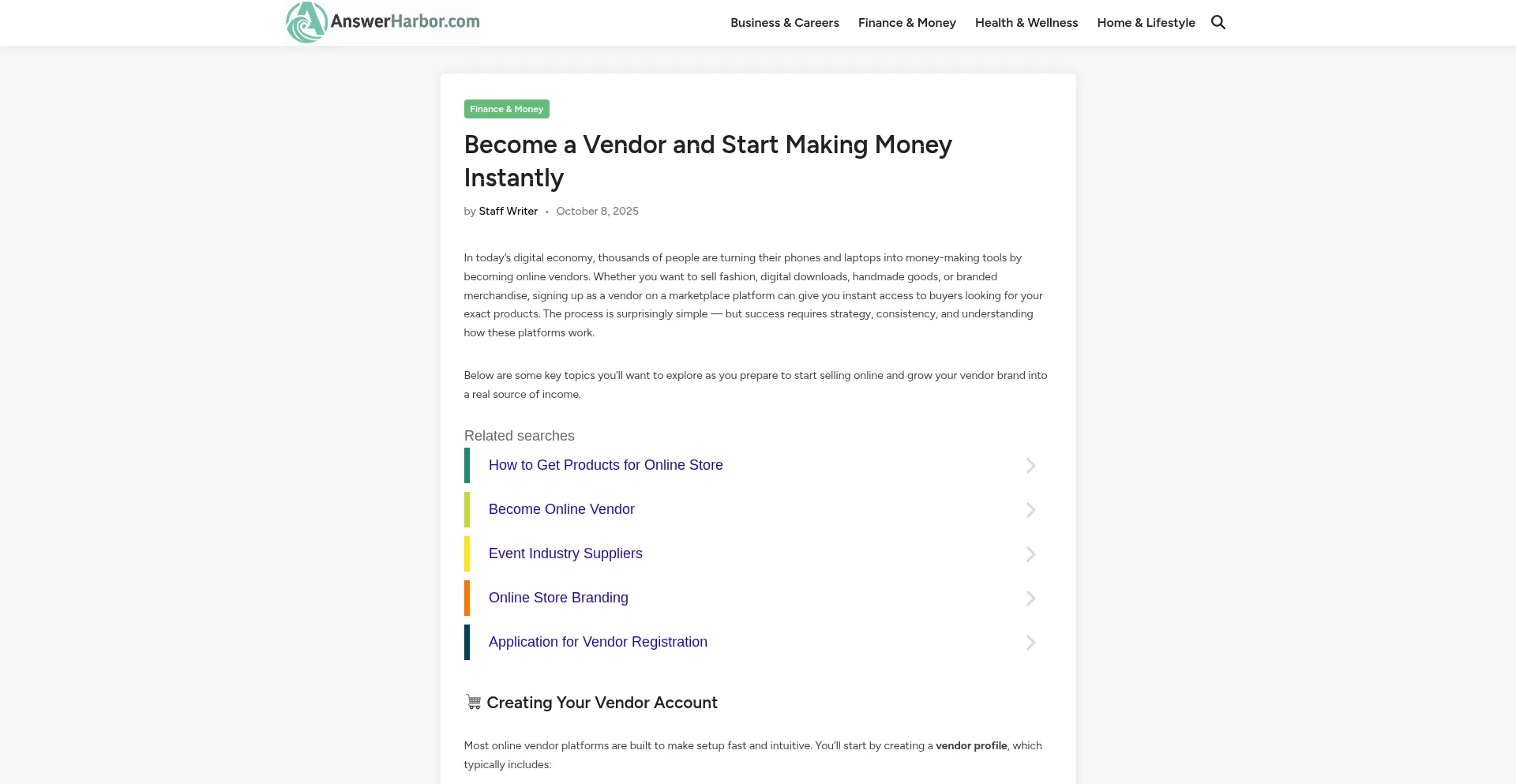Click the AnswerHarbor wave logo icon

pos(306,22)
